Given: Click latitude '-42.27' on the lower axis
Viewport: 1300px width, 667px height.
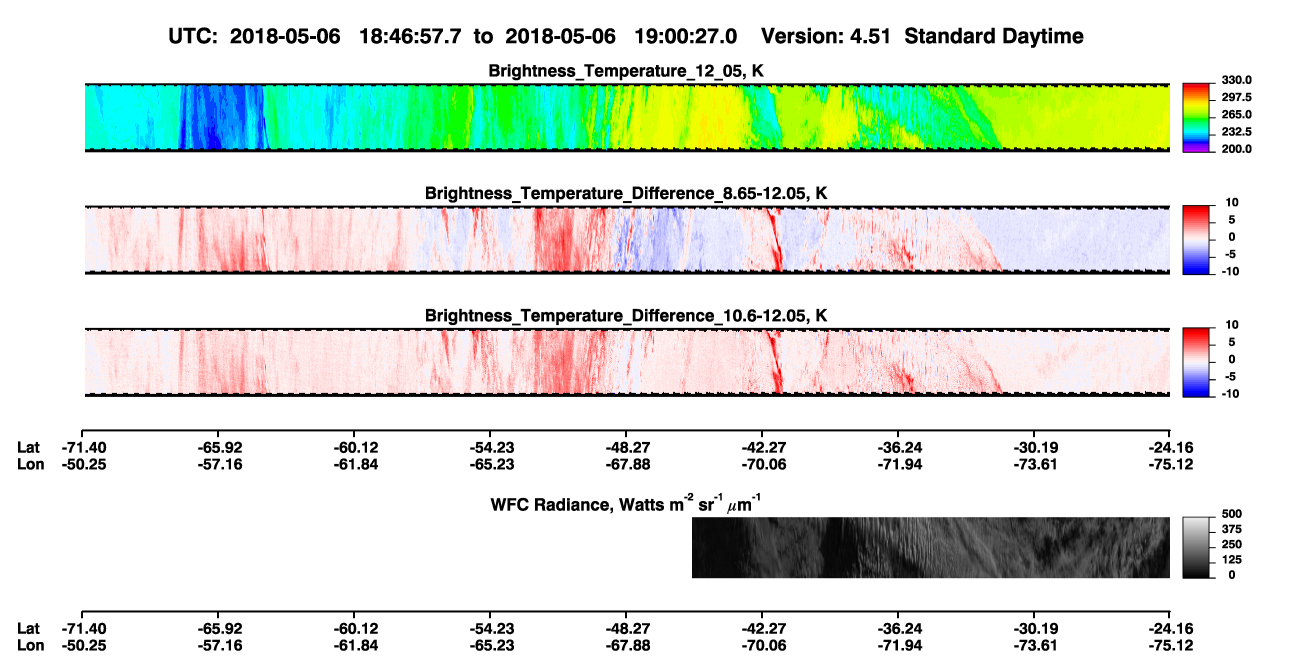Looking at the screenshot, I should point(762,628).
